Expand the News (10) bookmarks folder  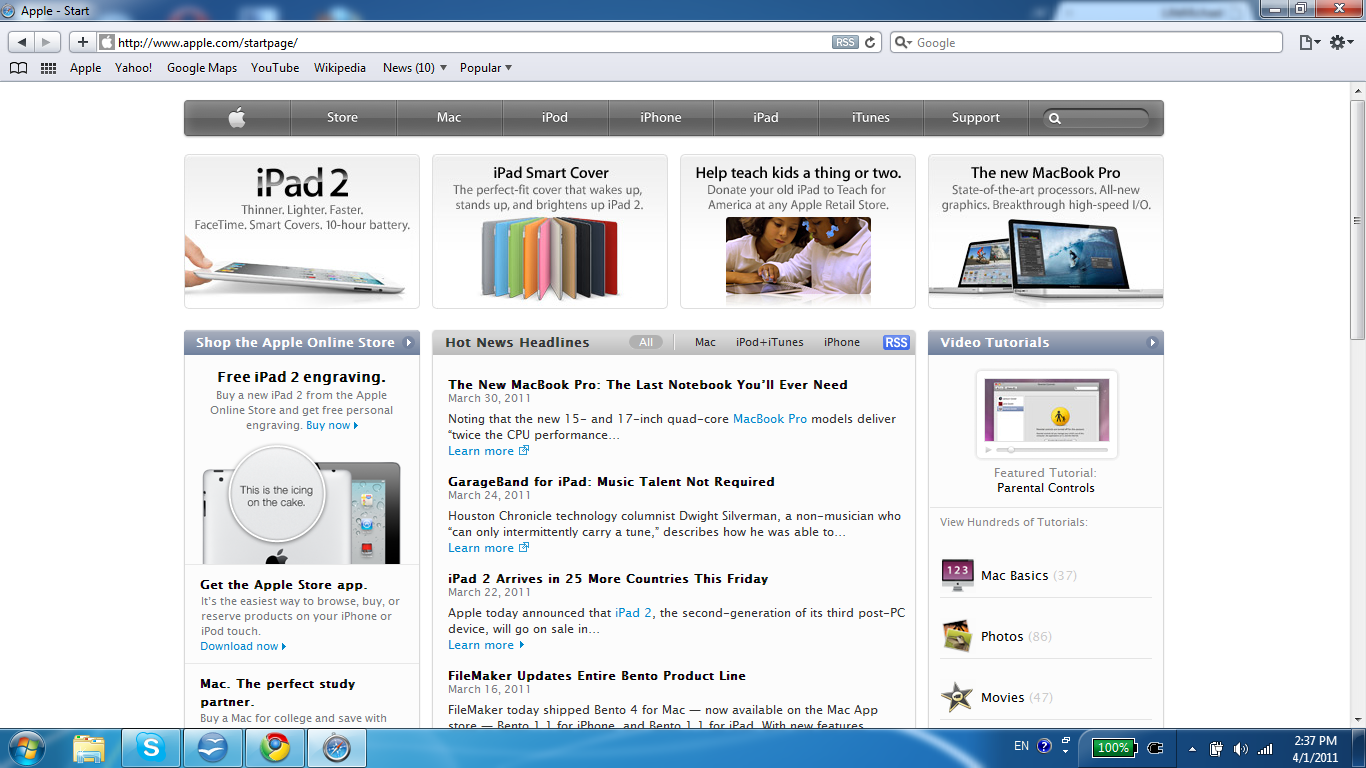(415, 68)
